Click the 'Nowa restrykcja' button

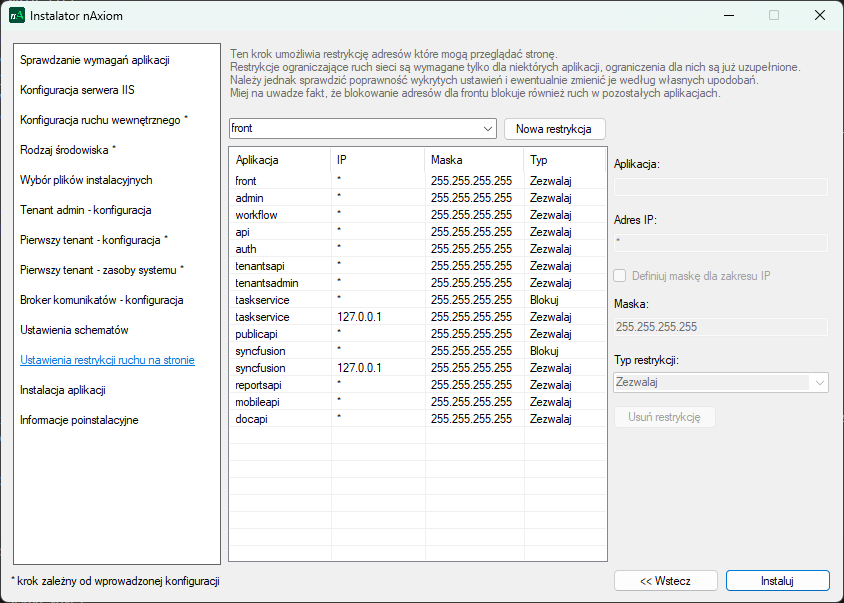[554, 129]
